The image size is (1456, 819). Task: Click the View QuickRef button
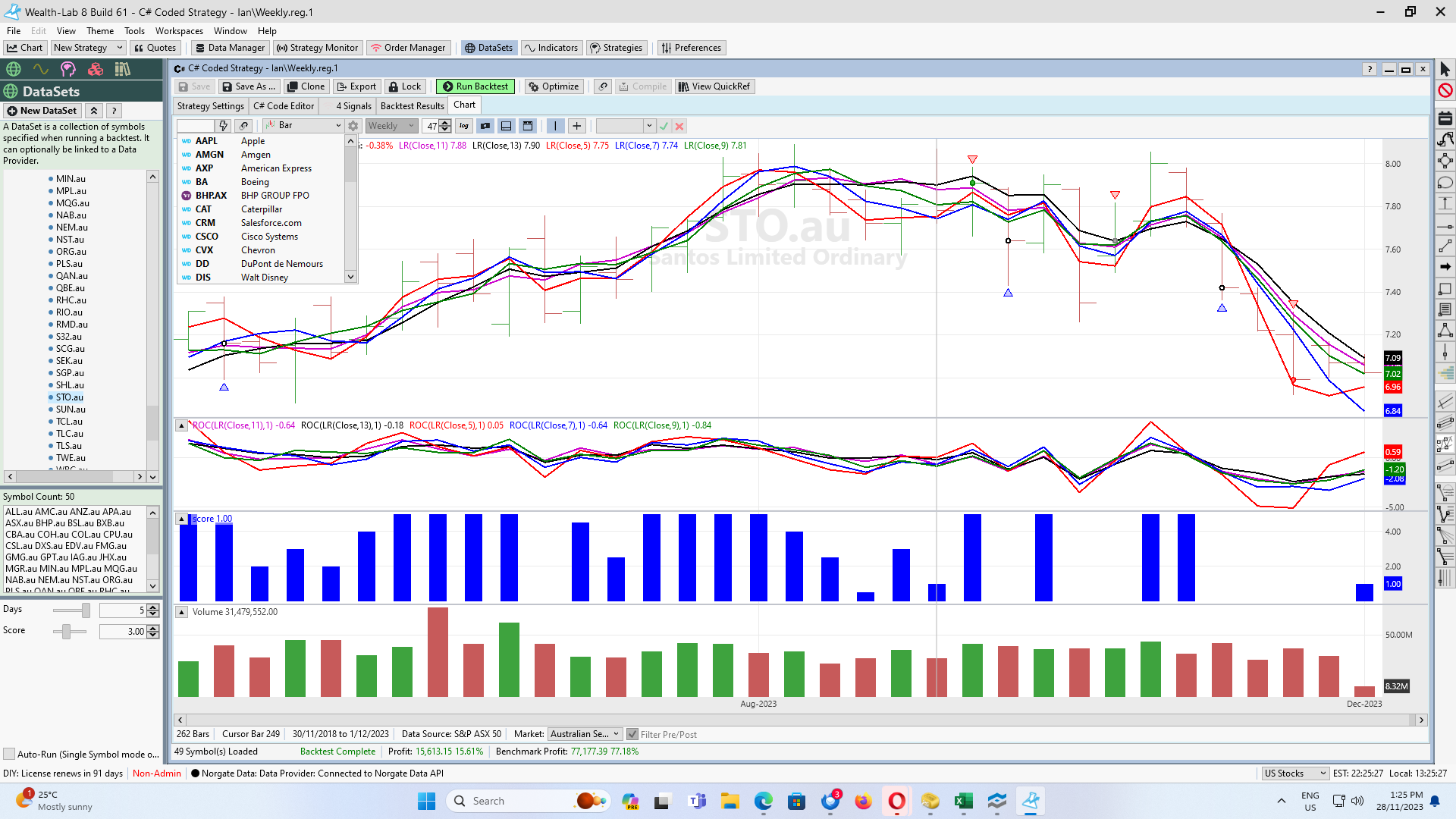click(714, 86)
